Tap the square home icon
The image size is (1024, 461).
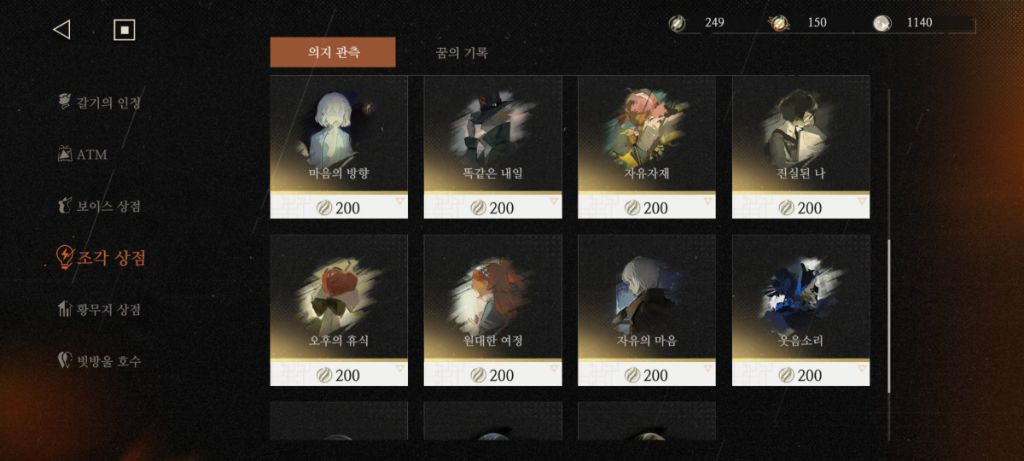(124, 29)
